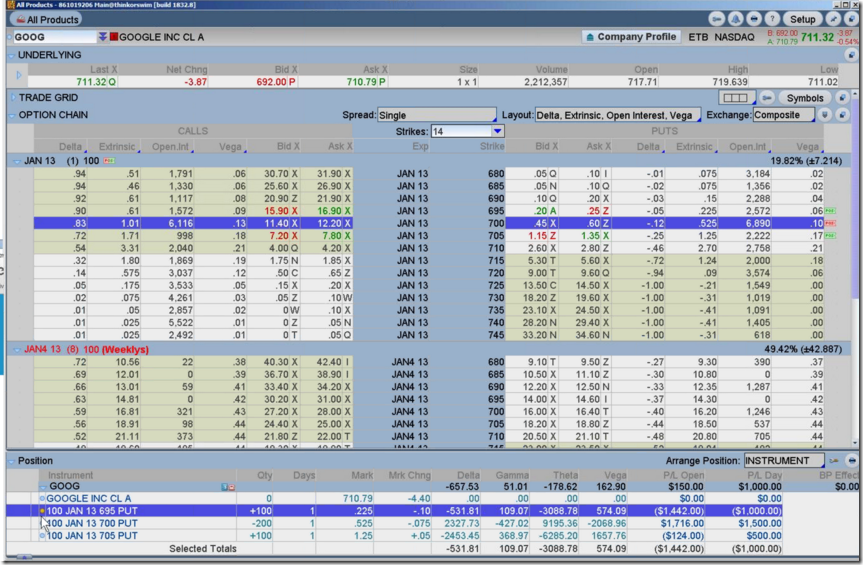The image size is (863, 565).
Task: Click green icon next to JAN 13 (1) 100
Action: [x=109, y=161]
